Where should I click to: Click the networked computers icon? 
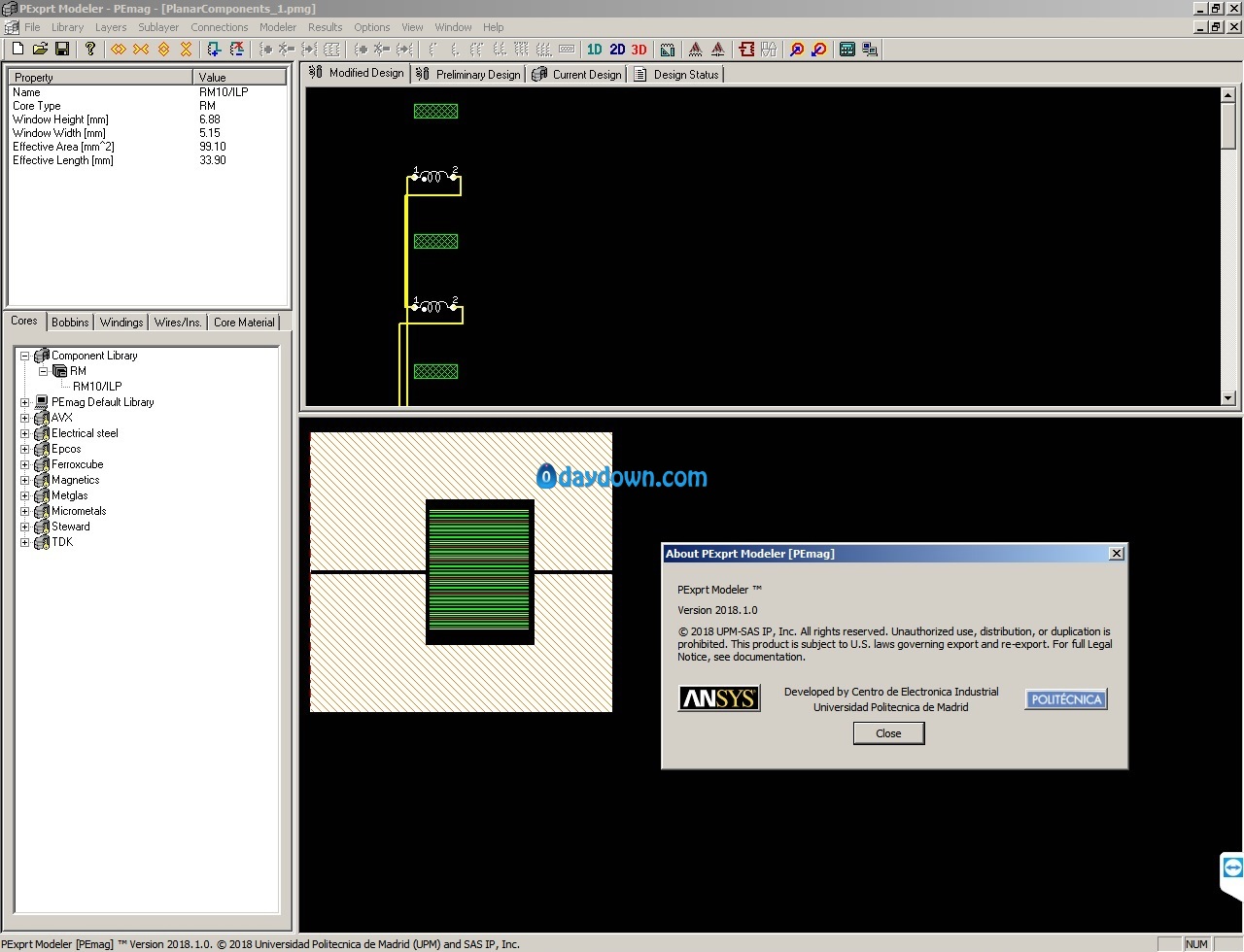pyautogui.click(x=870, y=49)
